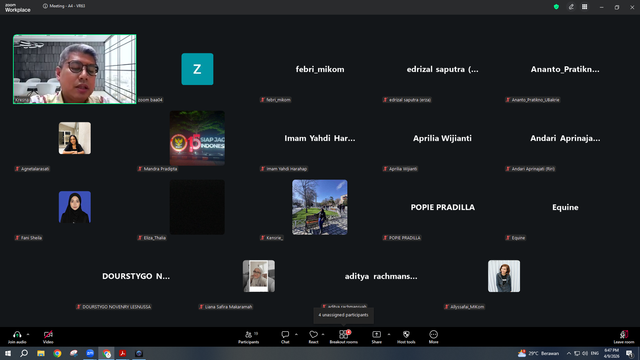This screenshot has height=360, width=640.
Task: Select the Equine participant tile
Action: pyautogui.click(x=565, y=207)
